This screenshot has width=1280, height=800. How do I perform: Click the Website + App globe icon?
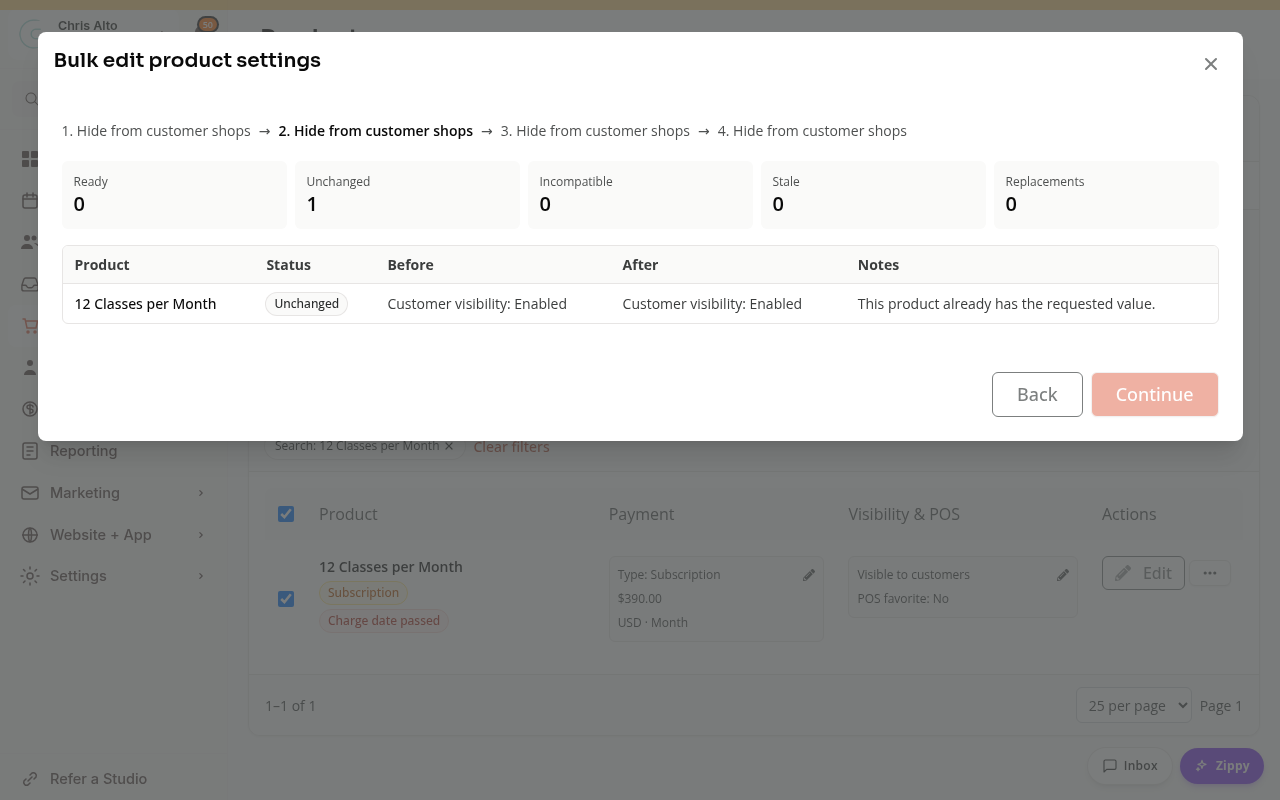click(30, 535)
